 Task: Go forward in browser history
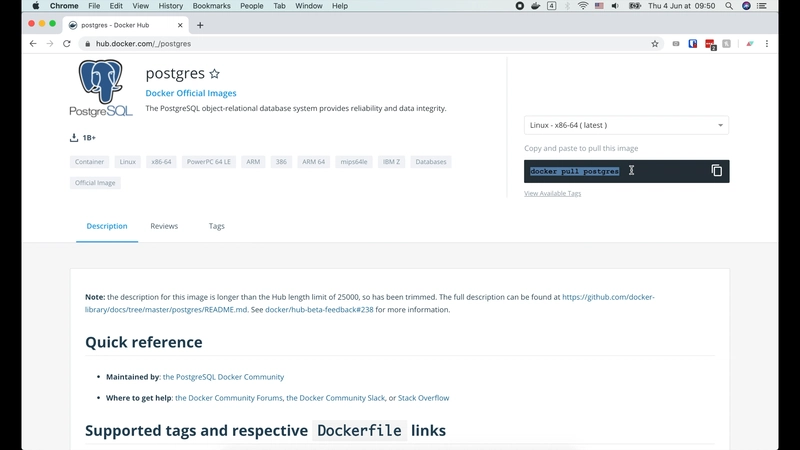coord(49,44)
